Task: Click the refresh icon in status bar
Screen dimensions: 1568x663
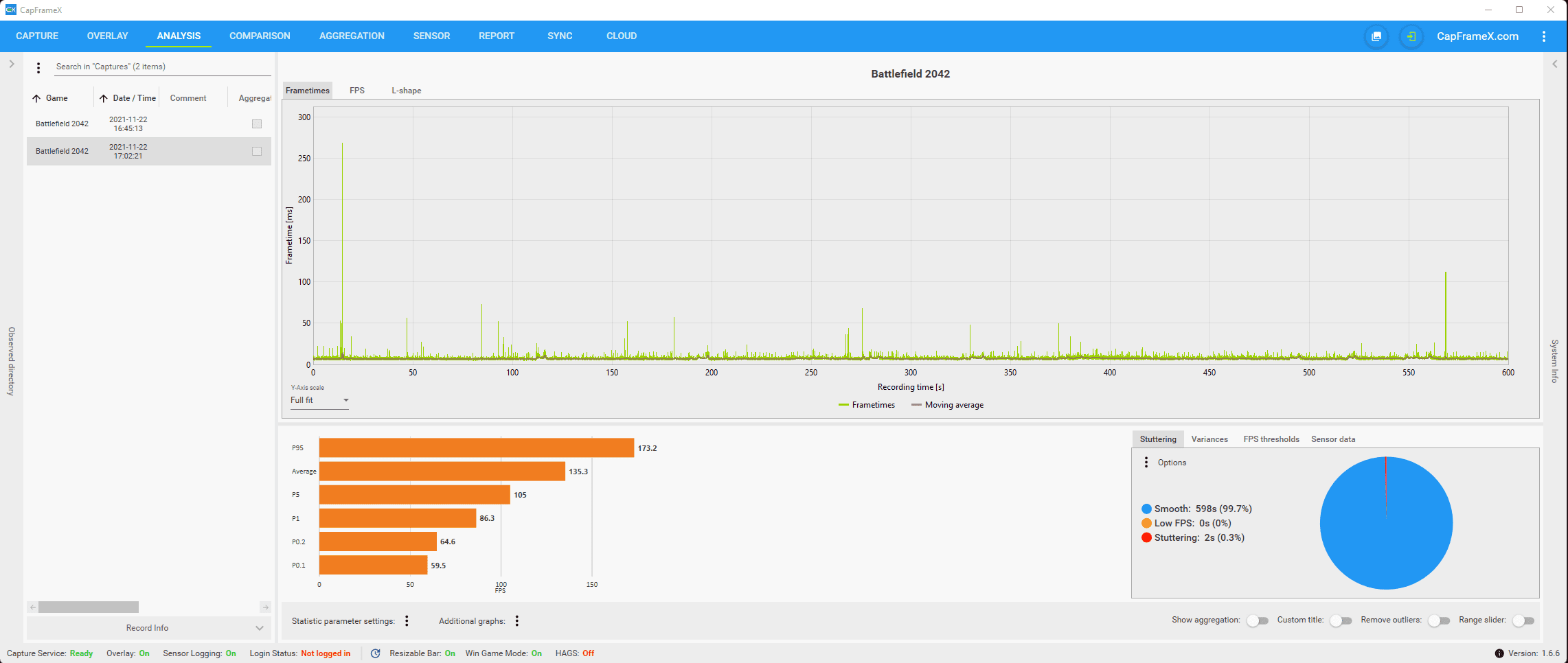Action: click(375, 653)
